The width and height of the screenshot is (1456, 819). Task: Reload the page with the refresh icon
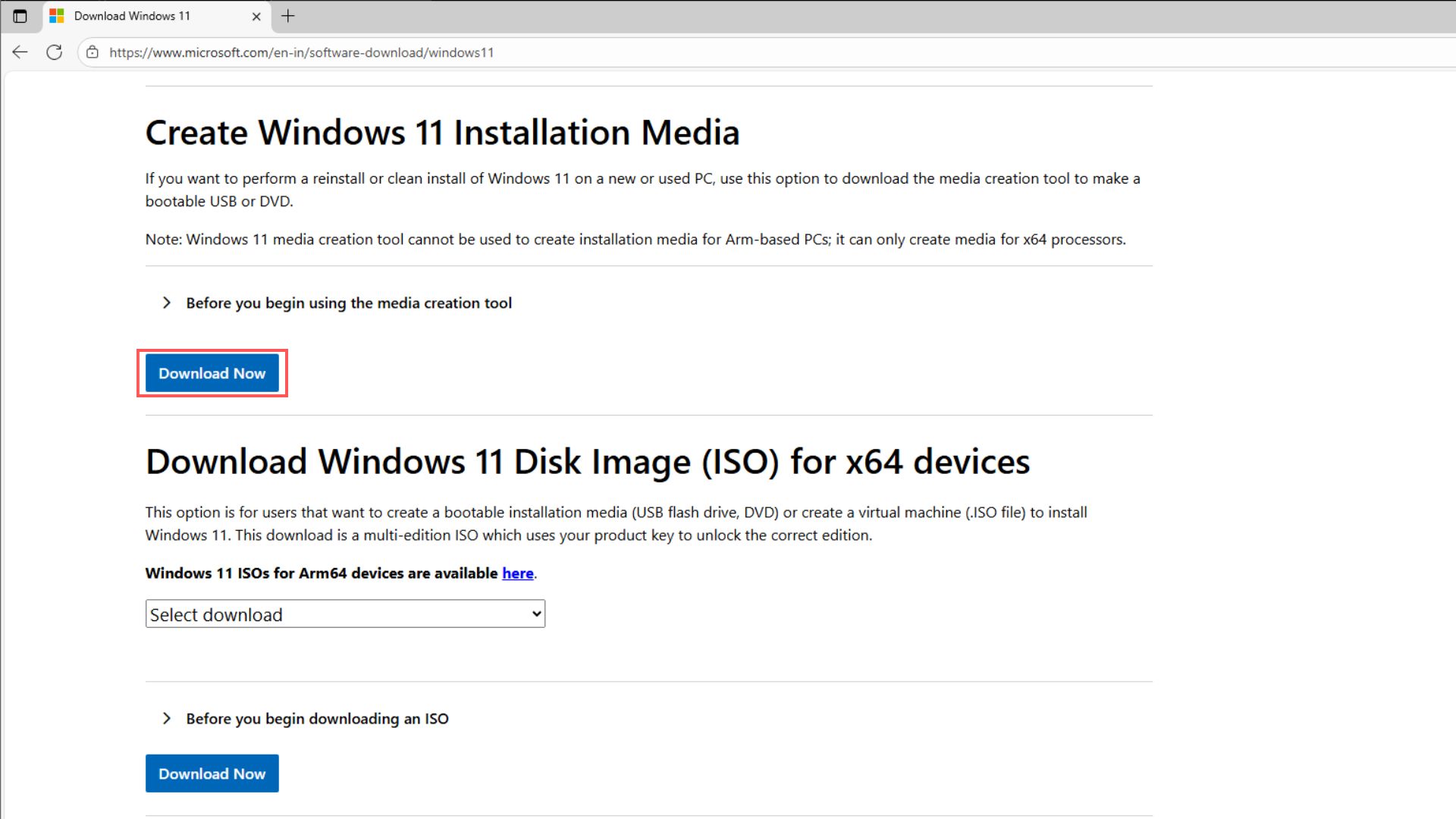[x=54, y=52]
